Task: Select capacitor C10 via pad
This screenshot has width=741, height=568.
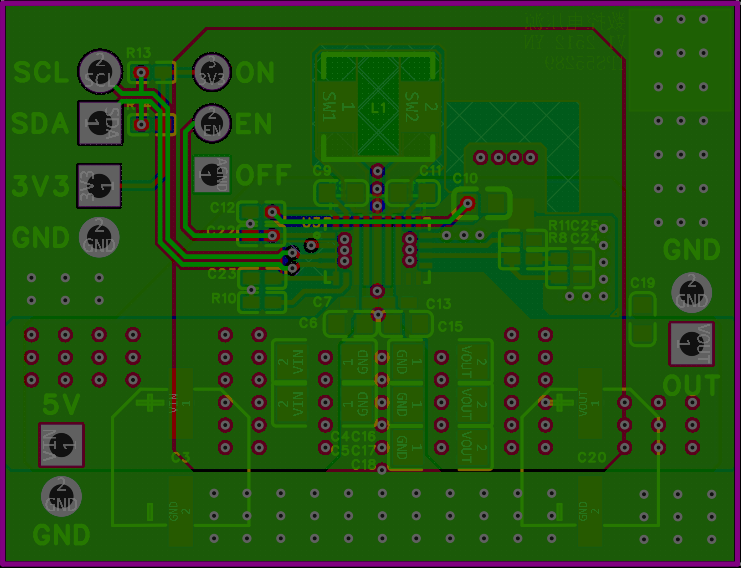Action: click(467, 203)
